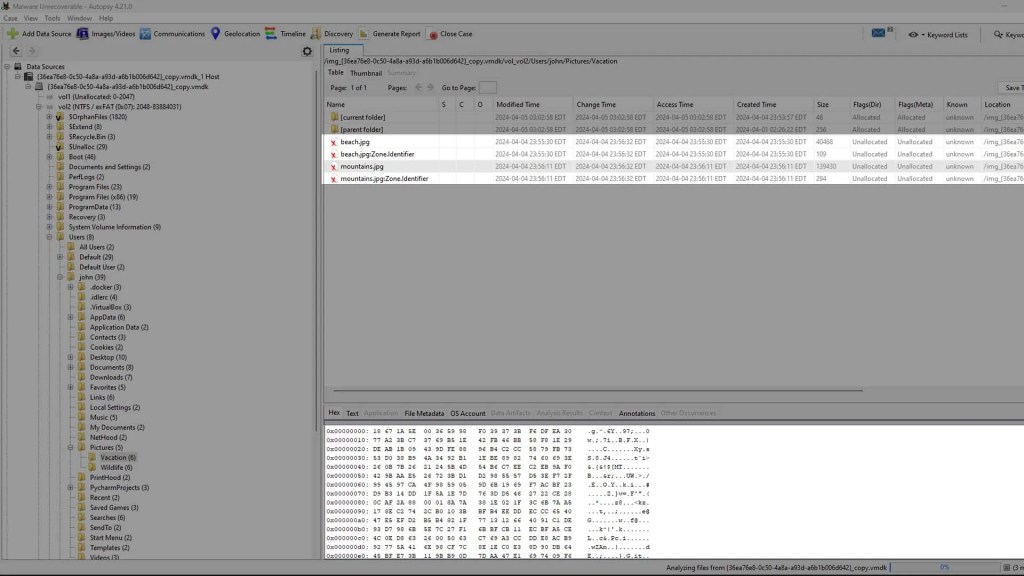Open the Keyword Lists dropdown

[938, 35]
